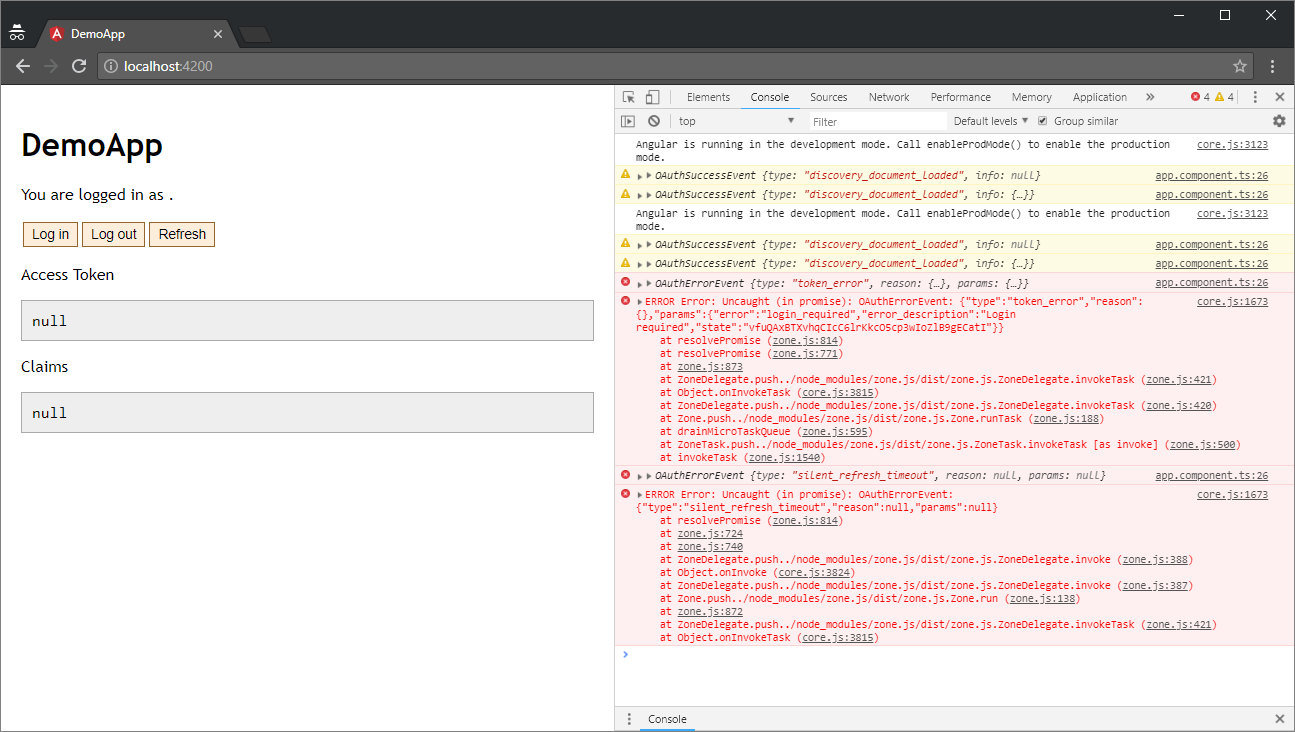
Task: Toggle device toolbar icon
Action: point(652,97)
